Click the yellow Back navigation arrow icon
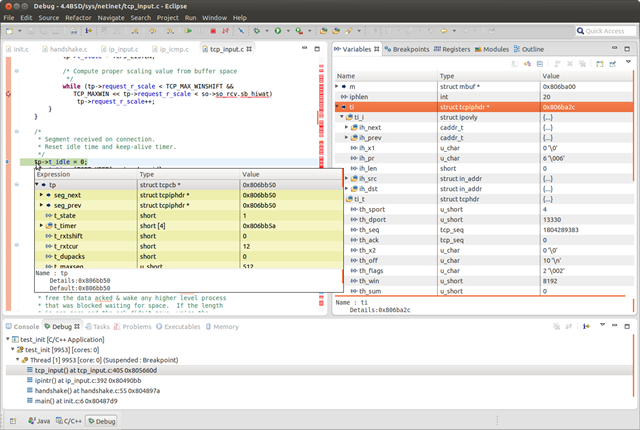Screen dimensions: 640x430 444,31
